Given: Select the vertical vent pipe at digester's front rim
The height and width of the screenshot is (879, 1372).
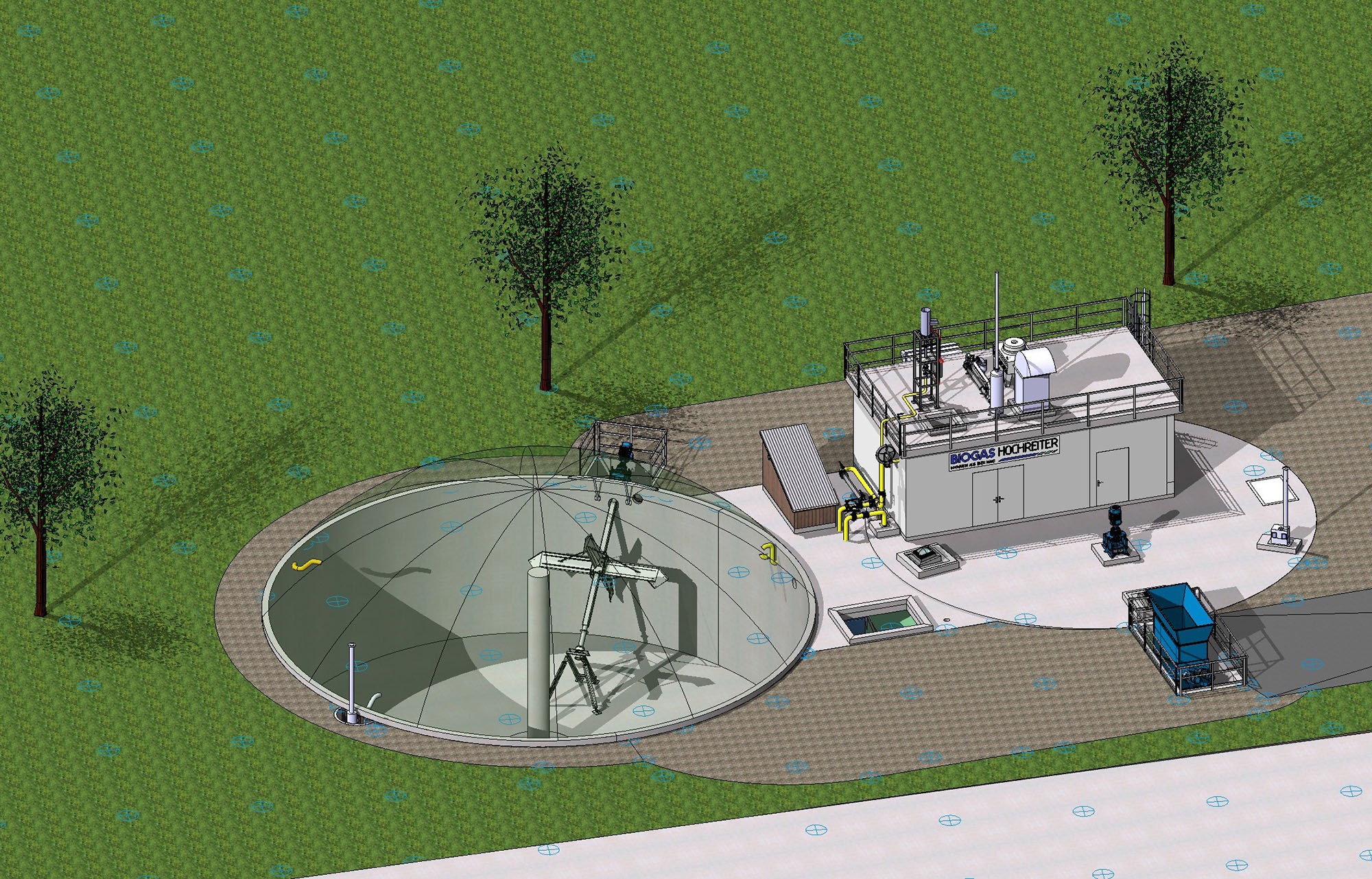Looking at the screenshot, I should 352,682.
